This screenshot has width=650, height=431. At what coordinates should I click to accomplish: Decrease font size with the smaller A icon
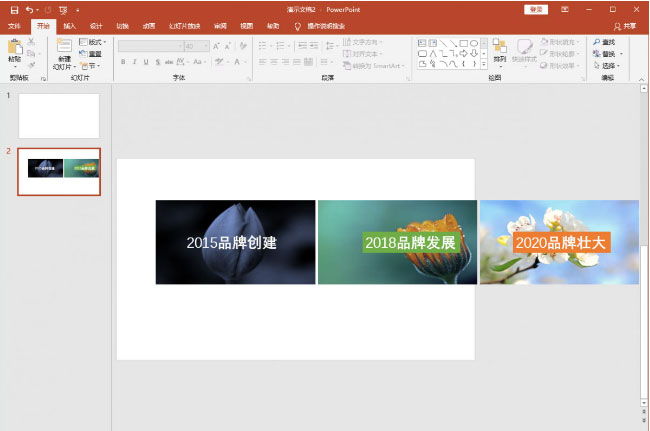point(228,46)
